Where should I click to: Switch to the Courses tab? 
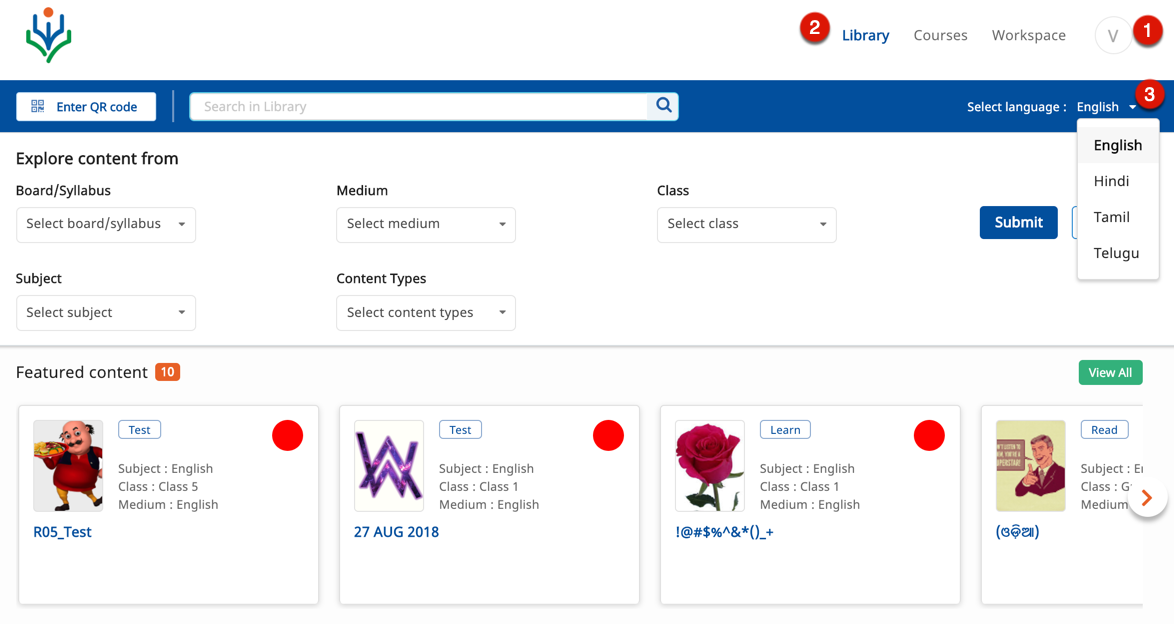[940, 35]
